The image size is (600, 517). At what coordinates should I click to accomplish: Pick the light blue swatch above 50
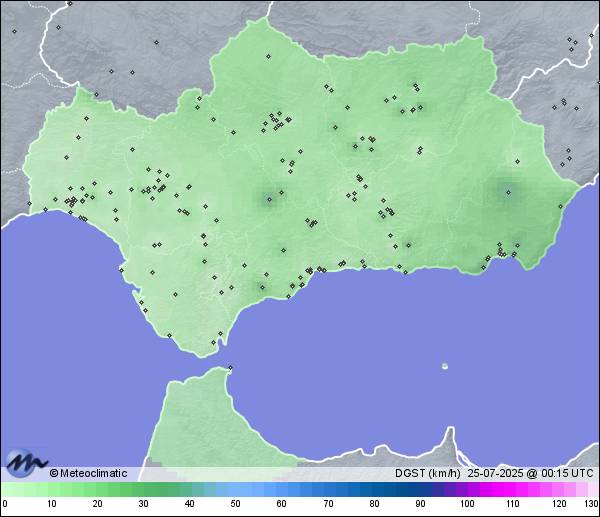pos(235,490)
